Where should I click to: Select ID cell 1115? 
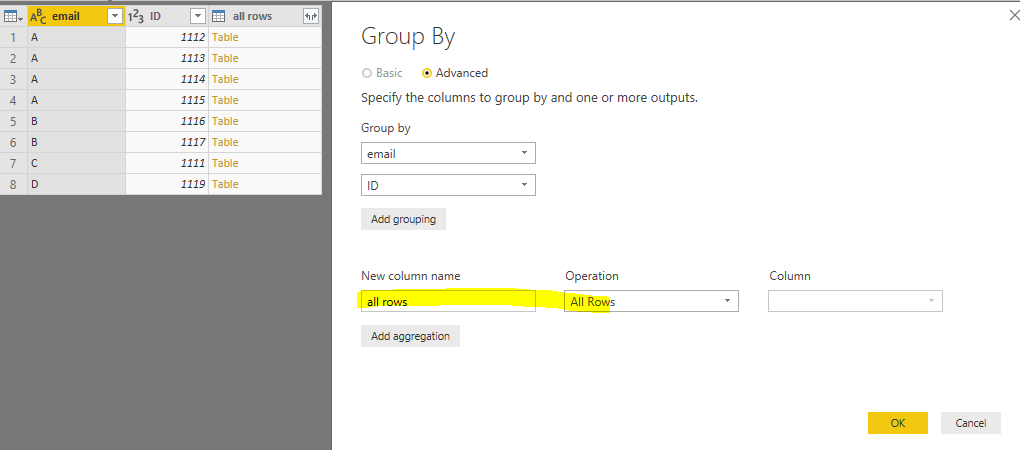167,100
